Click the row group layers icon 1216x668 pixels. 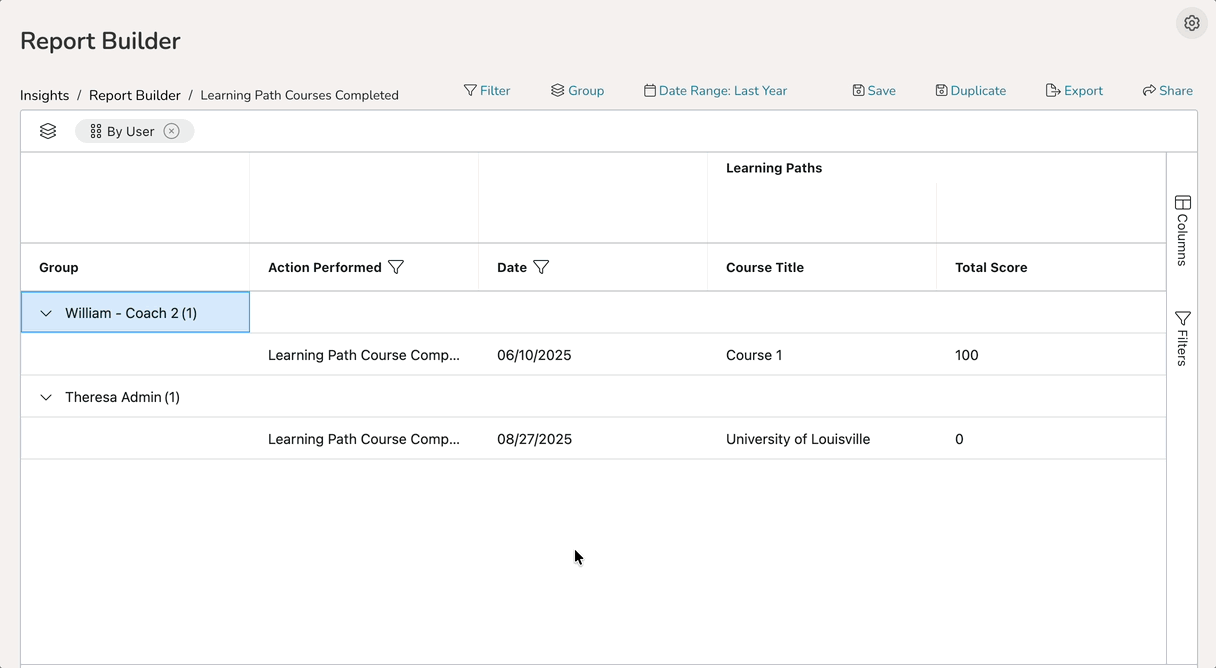pyautogui.click(x=48, y=131)
